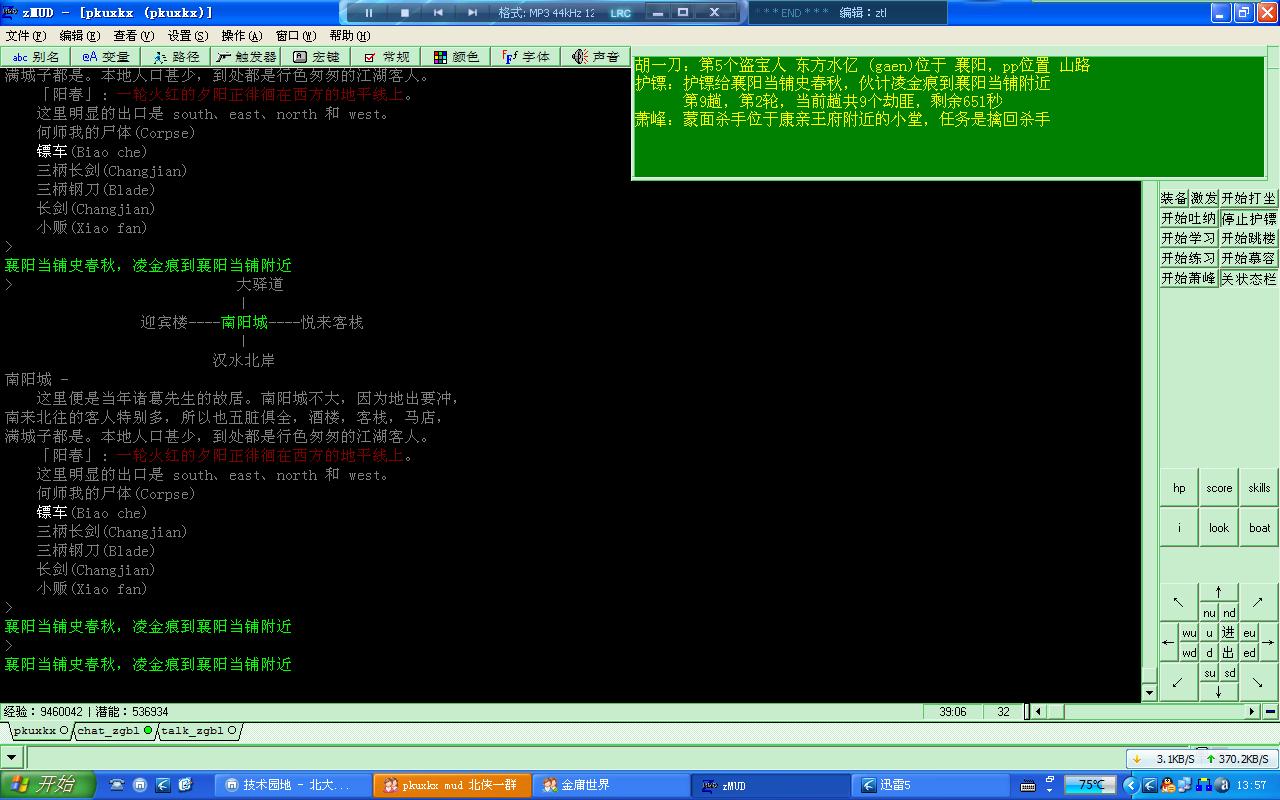Click the skills command button

pyautogui.click(x=1259, y=488)
